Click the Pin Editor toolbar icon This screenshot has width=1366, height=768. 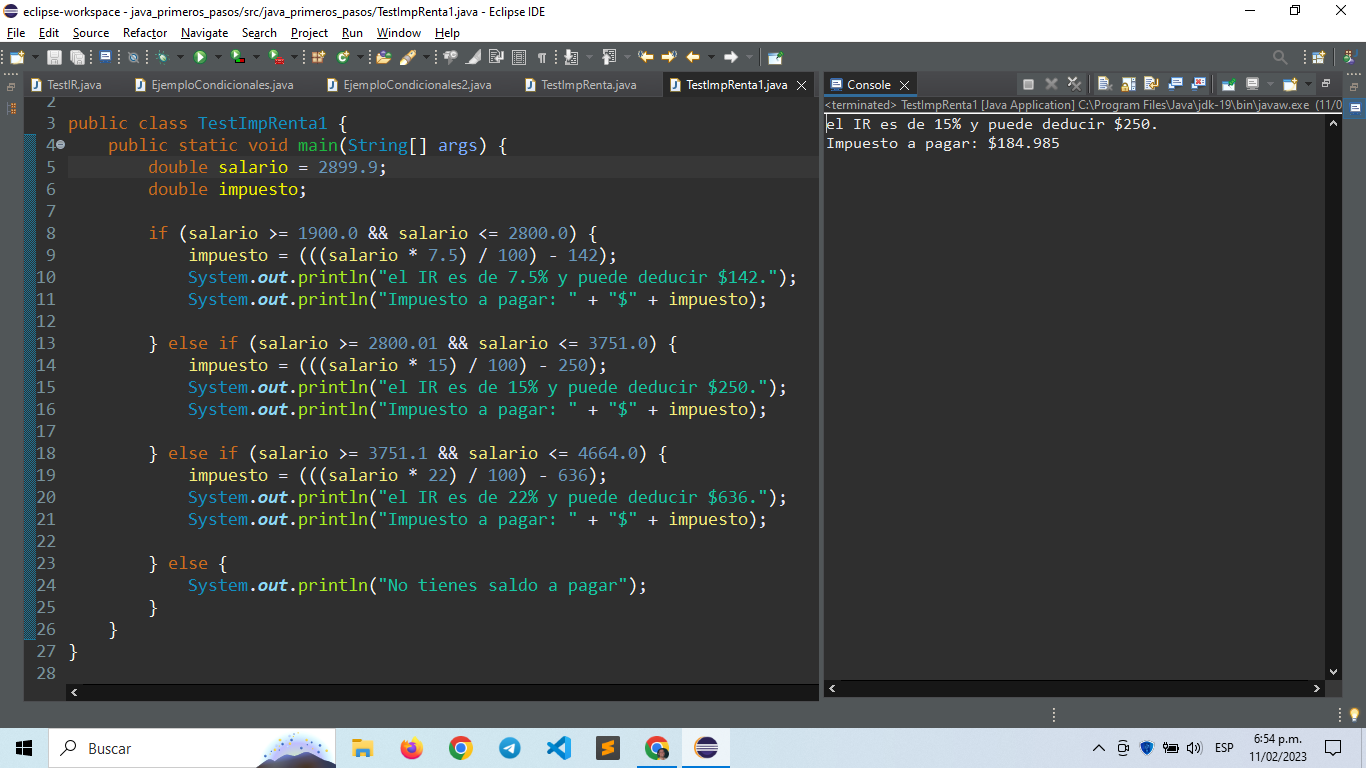point(776,57)
